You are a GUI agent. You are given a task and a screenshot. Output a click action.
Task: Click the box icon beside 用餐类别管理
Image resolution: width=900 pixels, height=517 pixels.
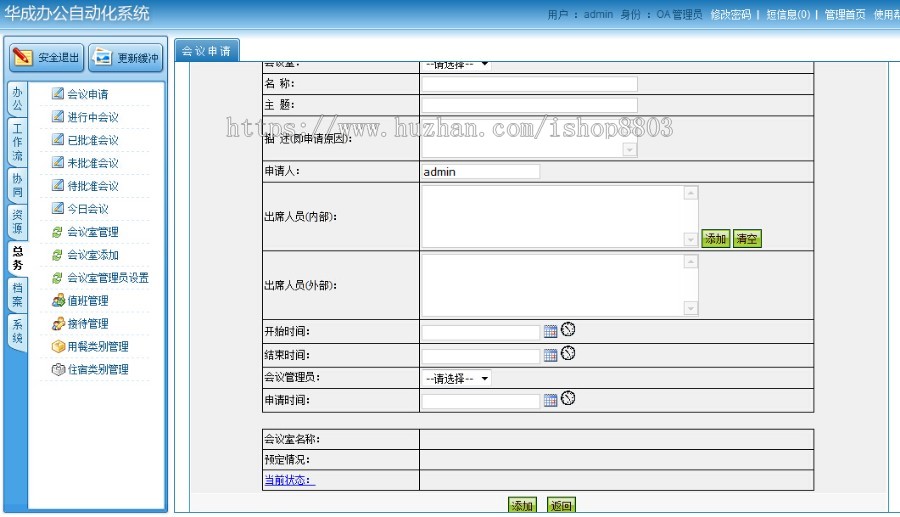tap(58, 347)
